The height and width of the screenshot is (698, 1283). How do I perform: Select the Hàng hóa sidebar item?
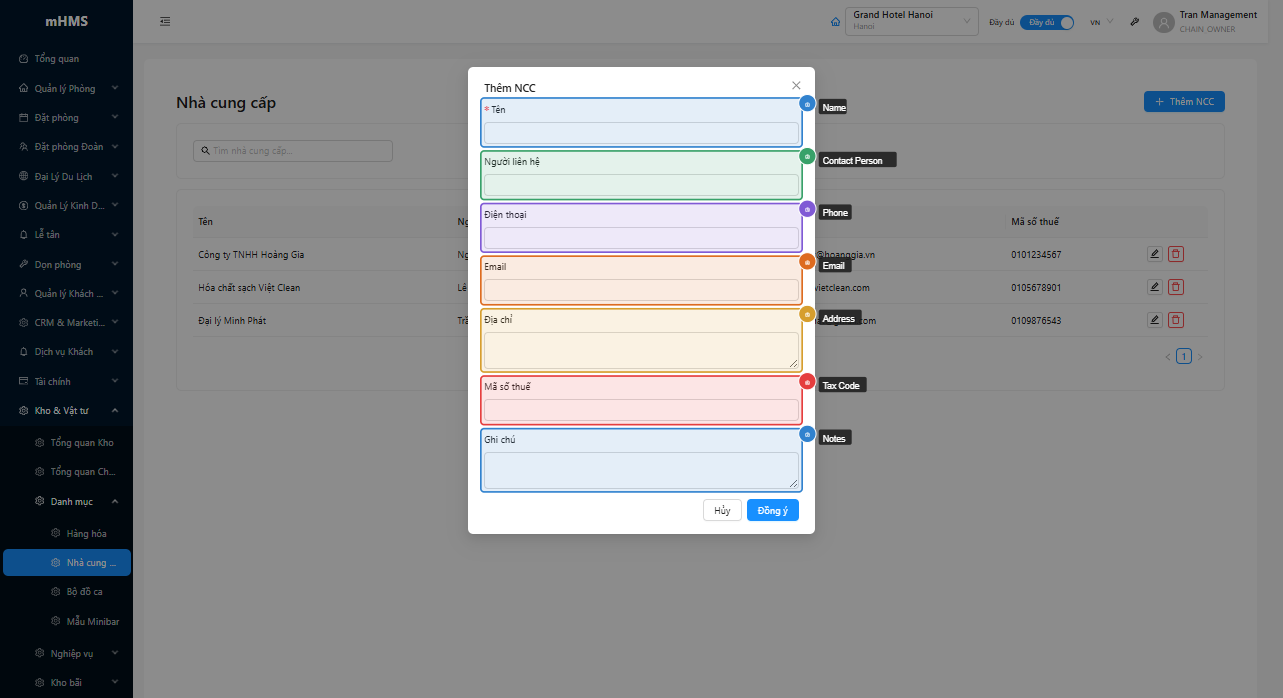[86, 534]
